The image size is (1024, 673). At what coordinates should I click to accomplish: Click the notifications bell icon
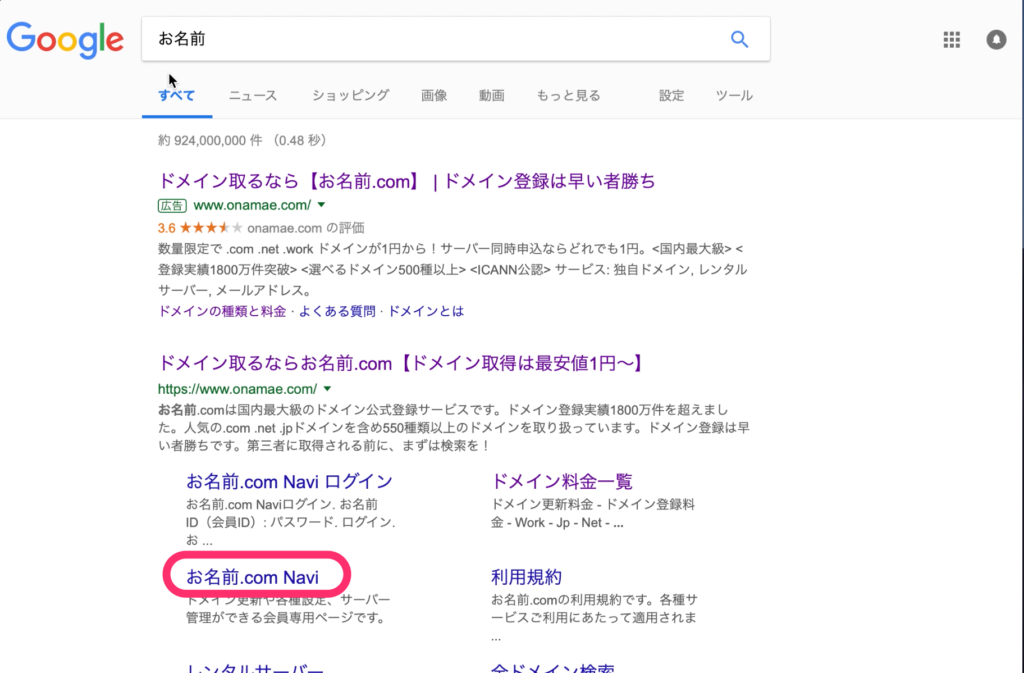(996, 40)
